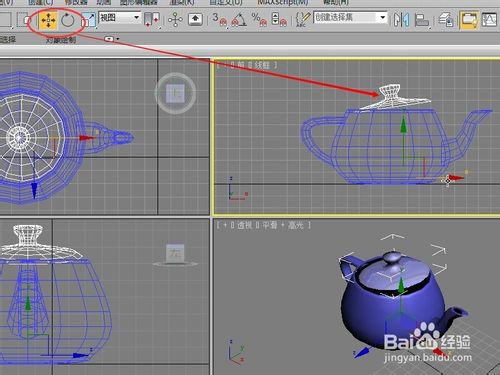Open the 帮助(H) help menu
The height and width of the screenshot is (375, 500).
[336, 2]
